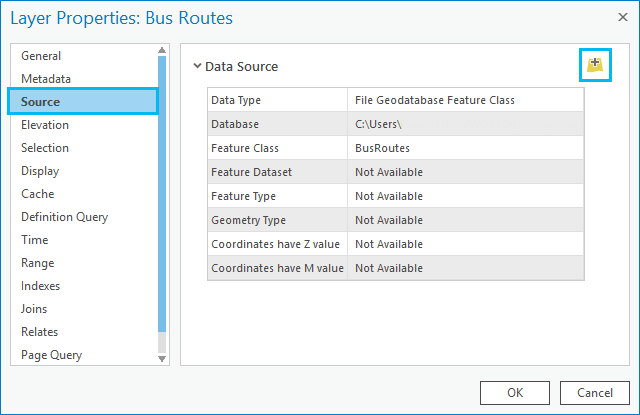640x415 pixels.
Task: Click the OK button
Action: pyautogui.click(x=514, y=392)
